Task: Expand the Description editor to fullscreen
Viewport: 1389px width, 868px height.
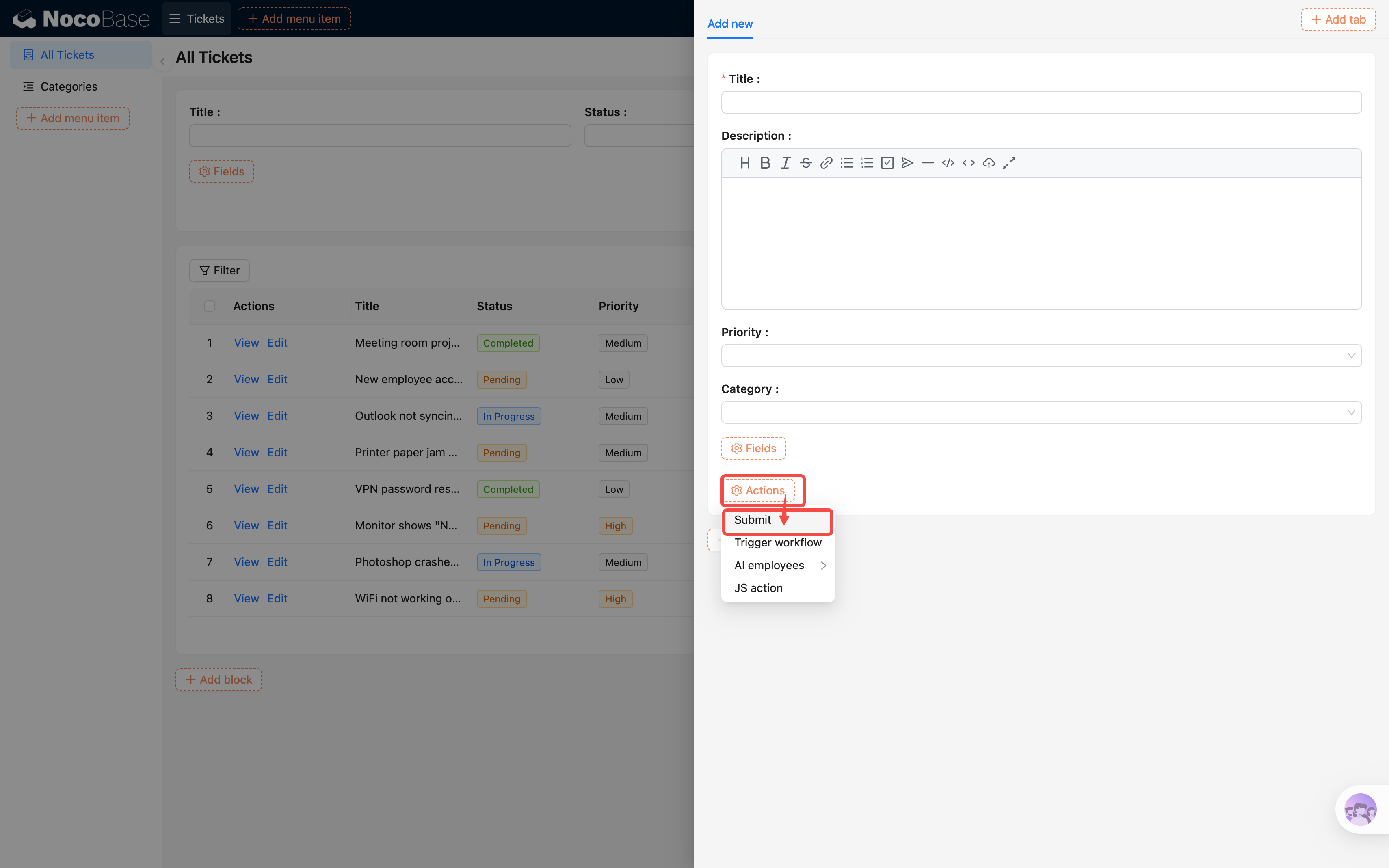Action: [1009, 163]
